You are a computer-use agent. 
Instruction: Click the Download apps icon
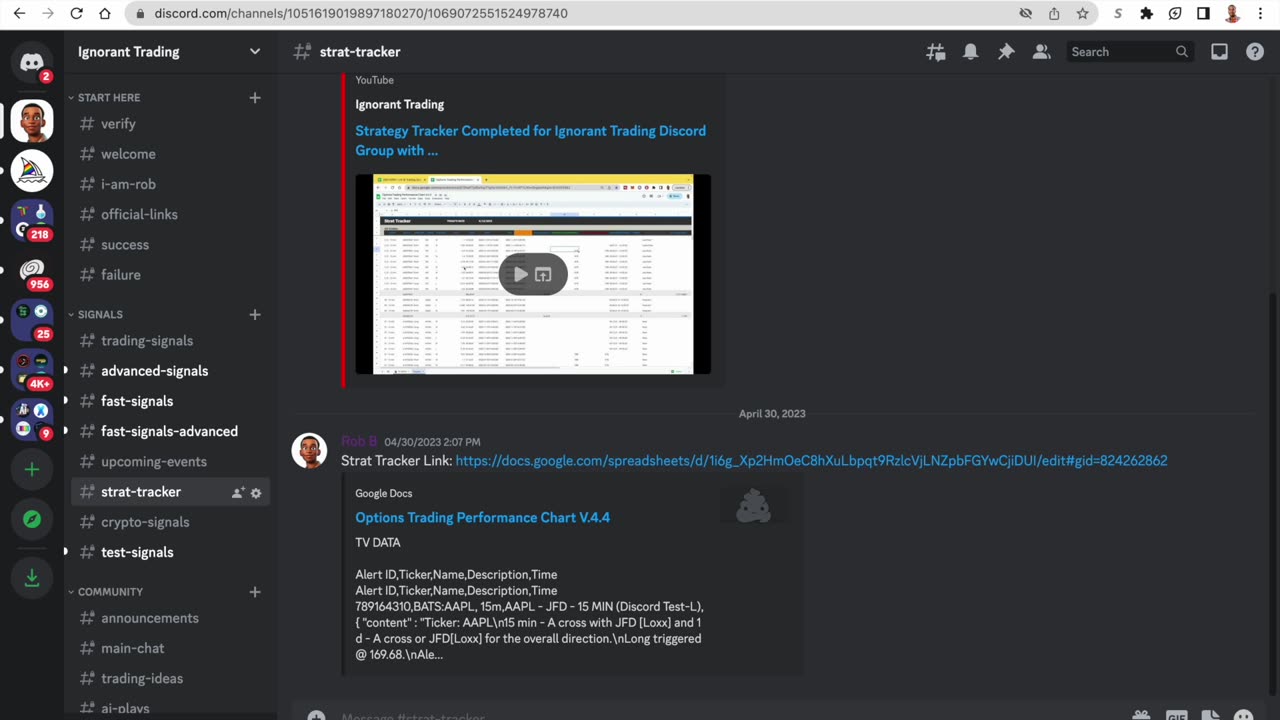tap(32, 578)
